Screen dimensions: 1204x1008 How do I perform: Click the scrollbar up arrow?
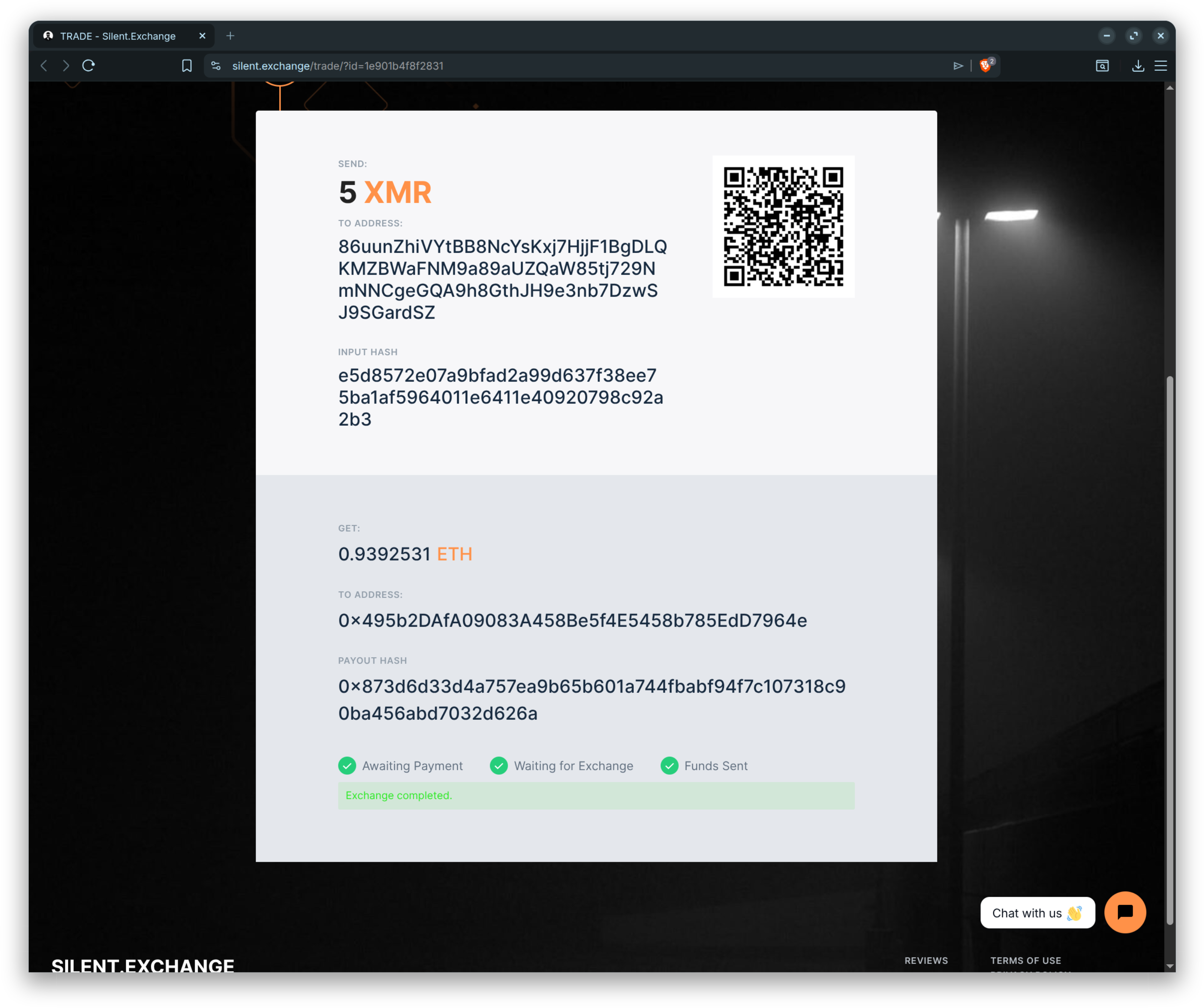pyautogui.click(x=1170, y=88)
